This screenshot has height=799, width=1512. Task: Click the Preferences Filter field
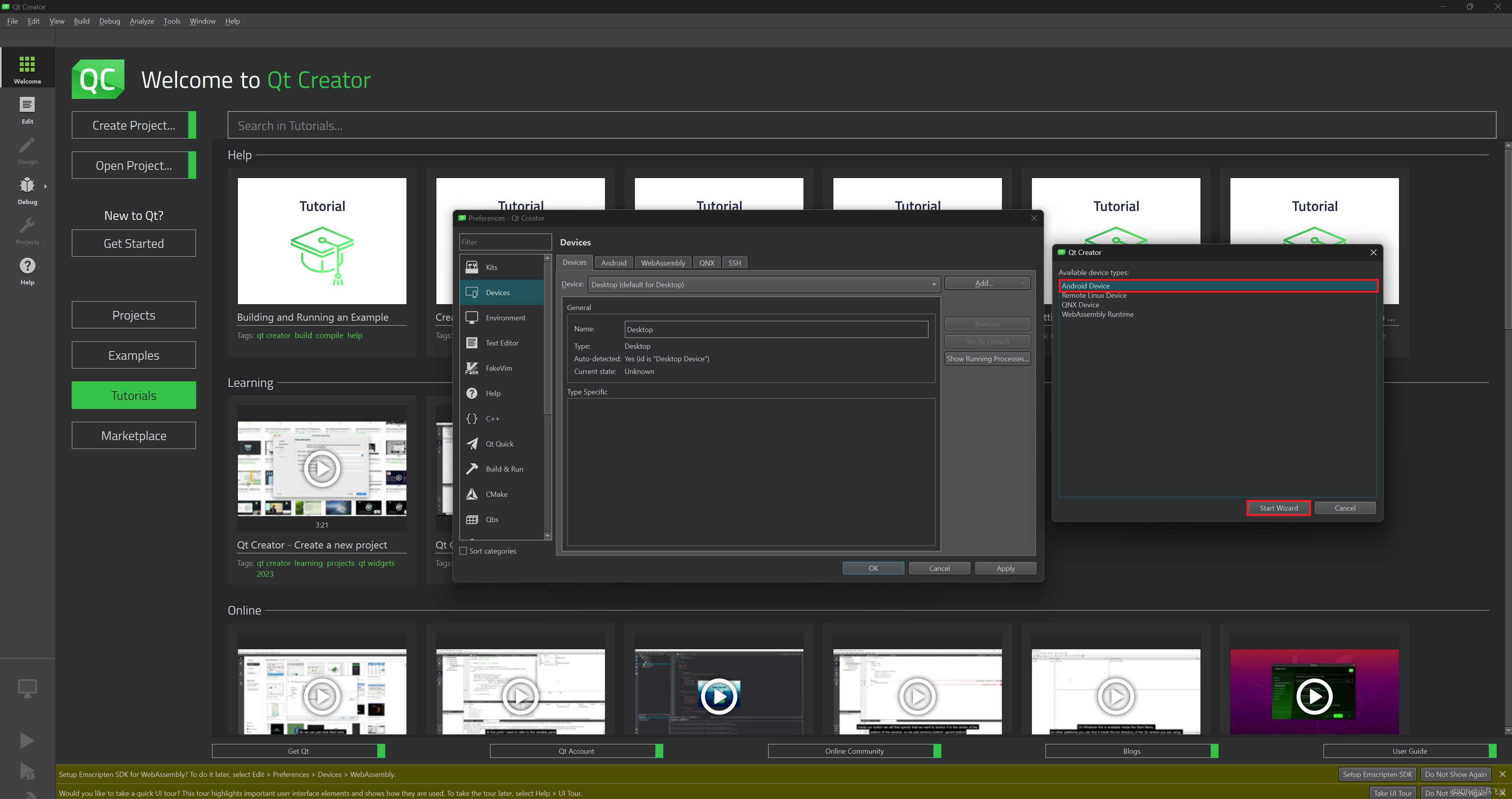tap(505, 242)
